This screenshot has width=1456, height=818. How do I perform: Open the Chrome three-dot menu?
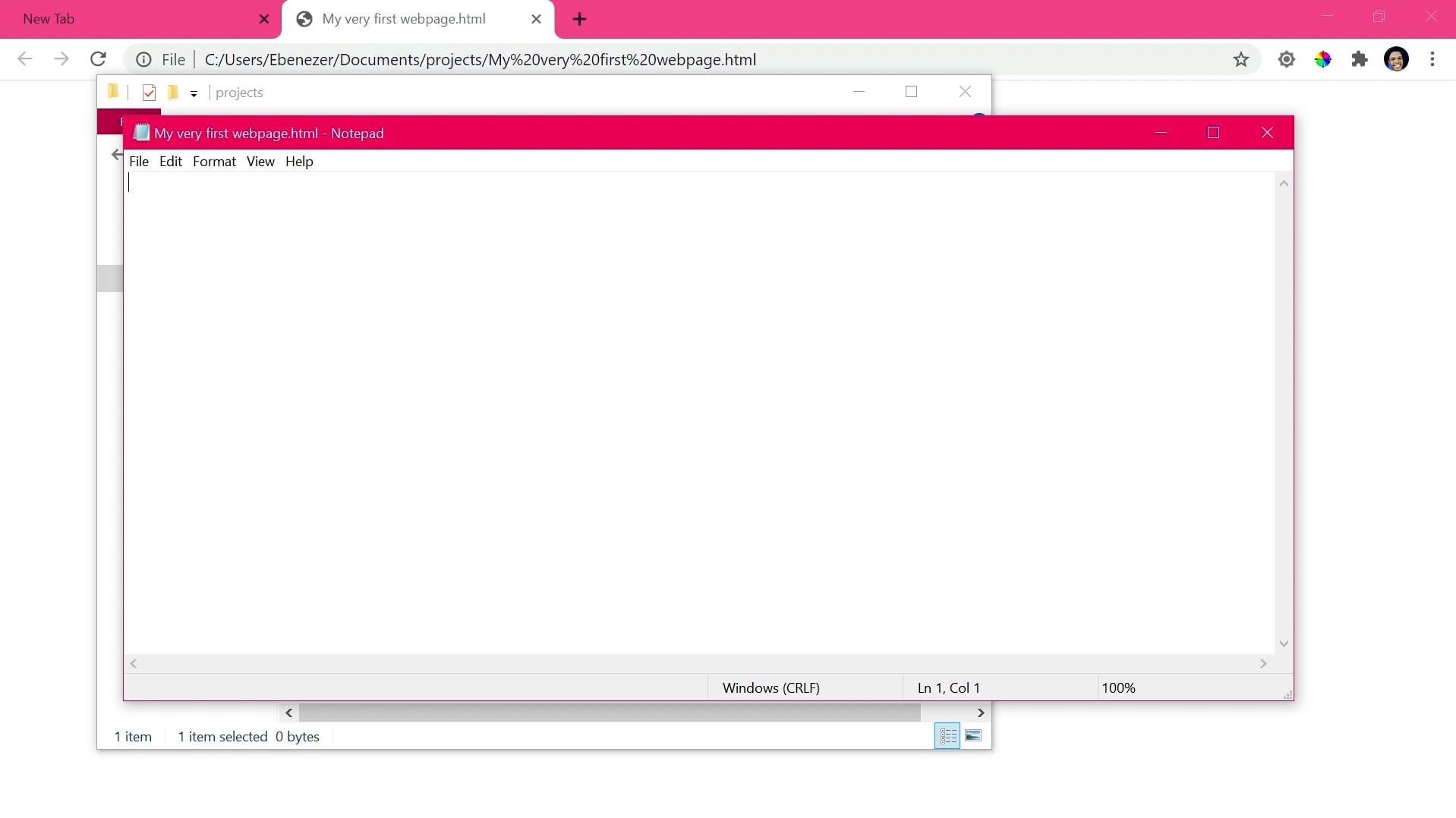1432,59
